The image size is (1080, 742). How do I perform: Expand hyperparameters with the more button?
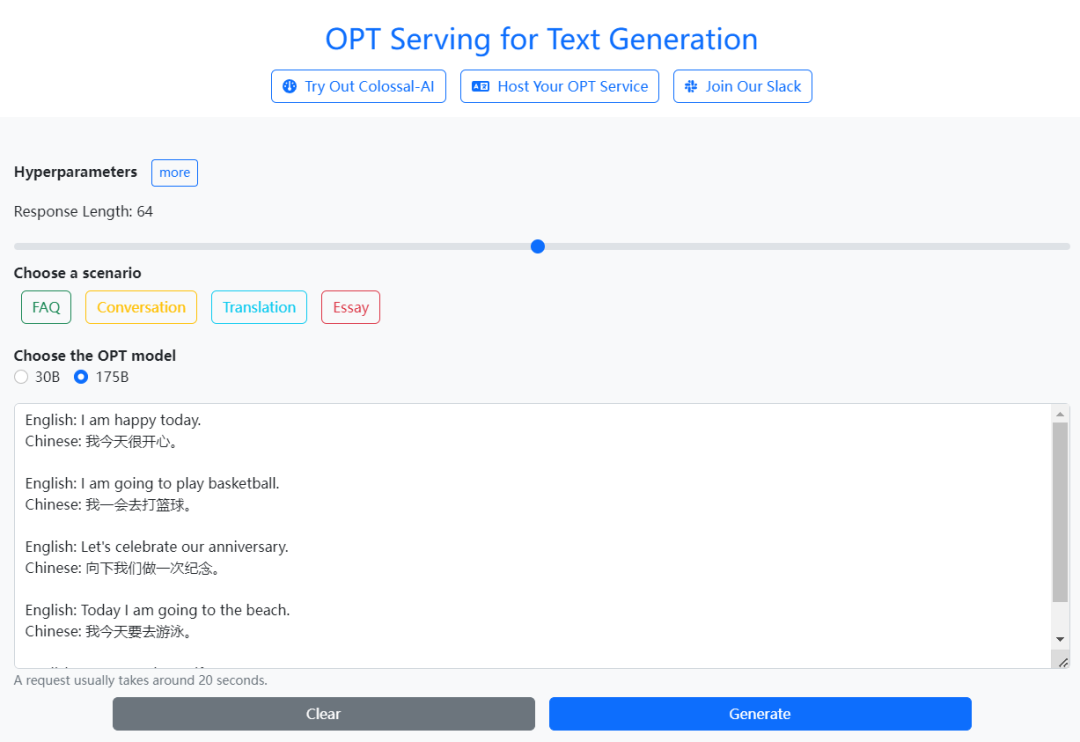174,173
